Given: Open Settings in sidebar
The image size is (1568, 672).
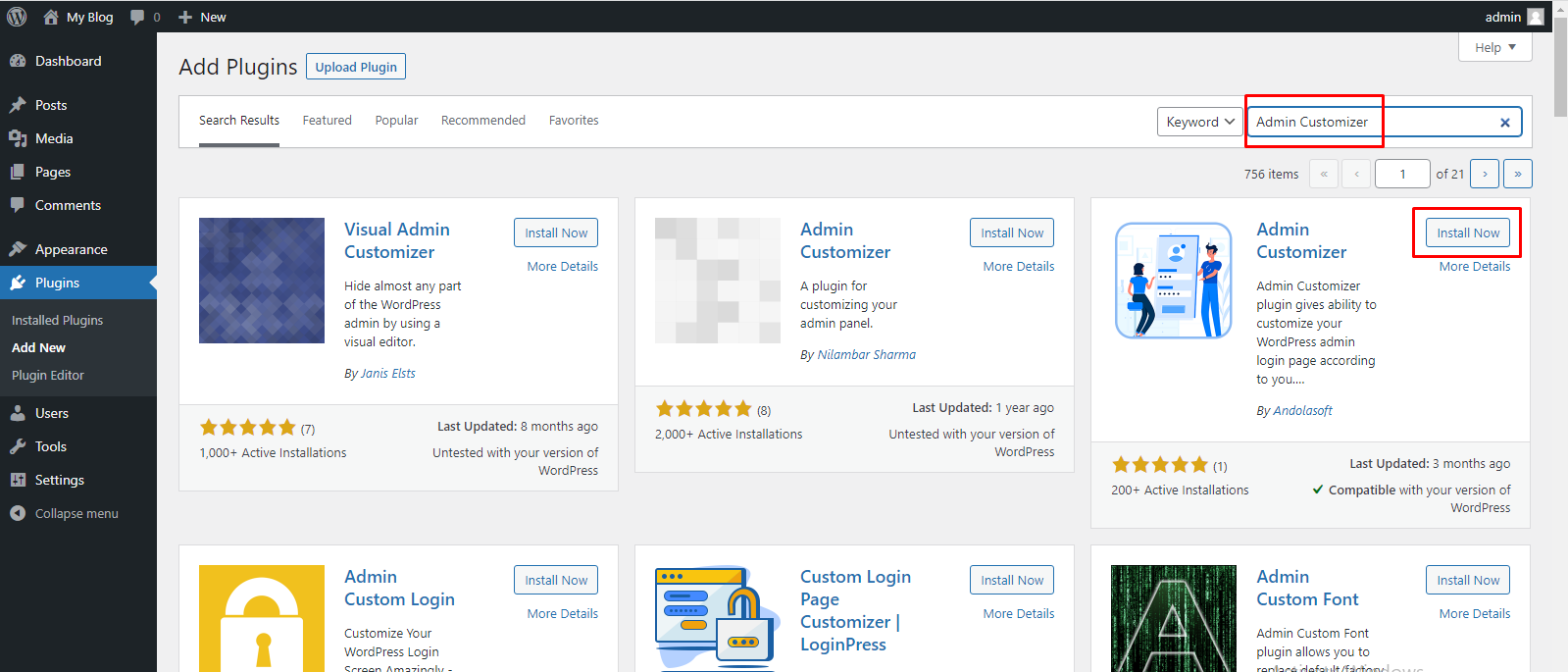Looking at the screenshot, I should click(x=60, y=480).
